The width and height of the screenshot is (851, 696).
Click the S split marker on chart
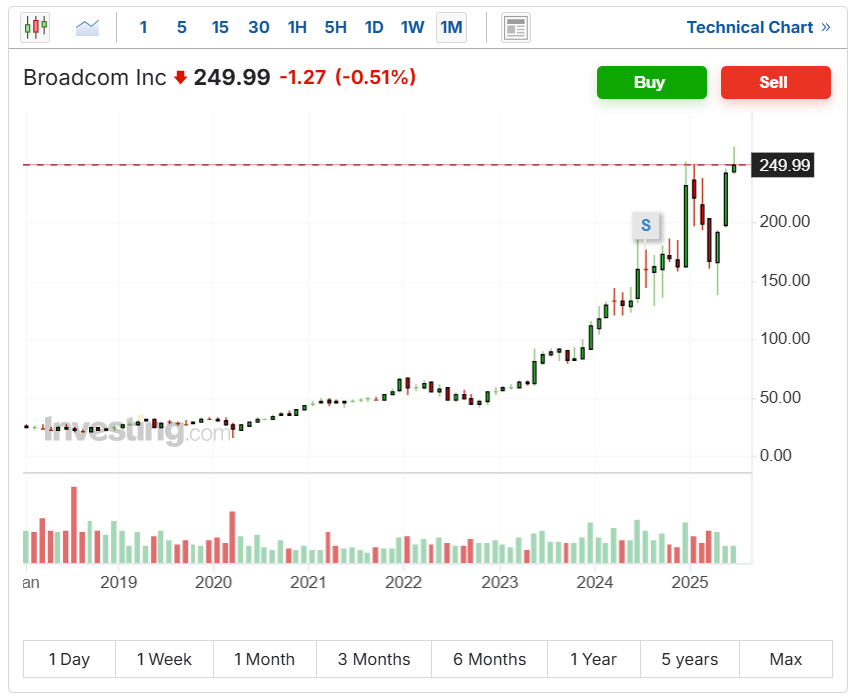click(x=645, y=225)
